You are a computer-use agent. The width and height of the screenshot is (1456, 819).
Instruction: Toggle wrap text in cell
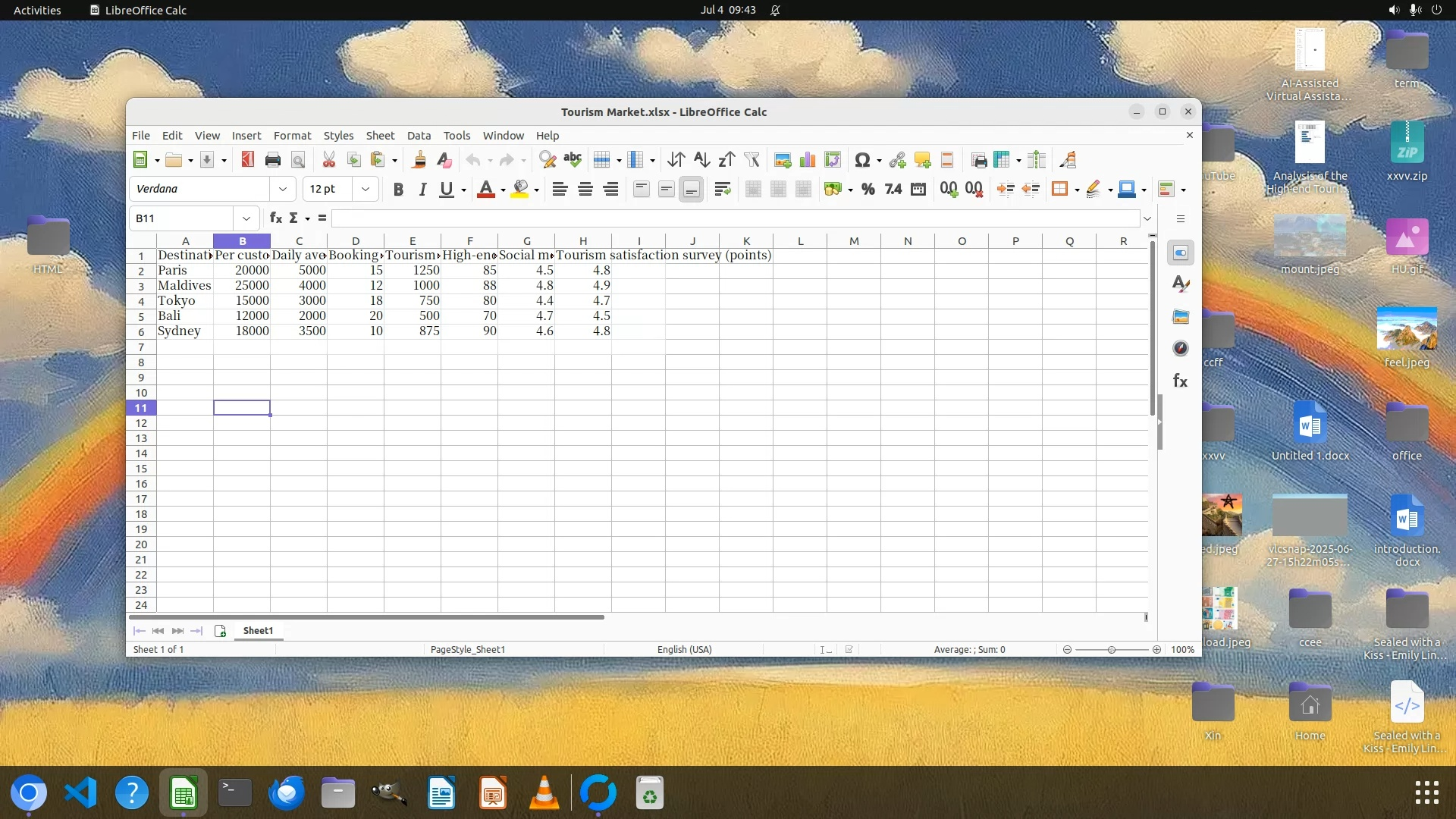(x=722, y=190)
